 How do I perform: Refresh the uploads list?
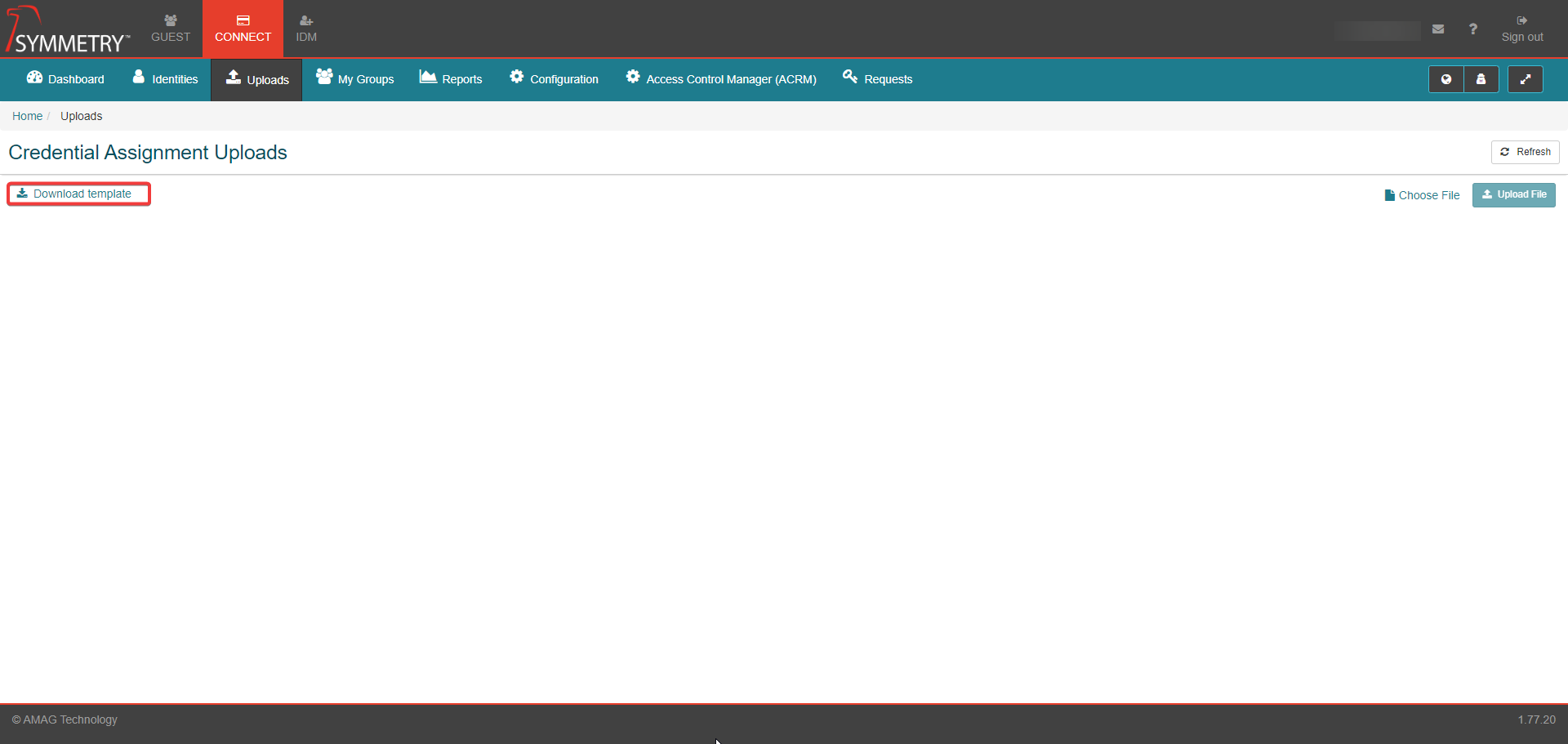coord(1525,152)
